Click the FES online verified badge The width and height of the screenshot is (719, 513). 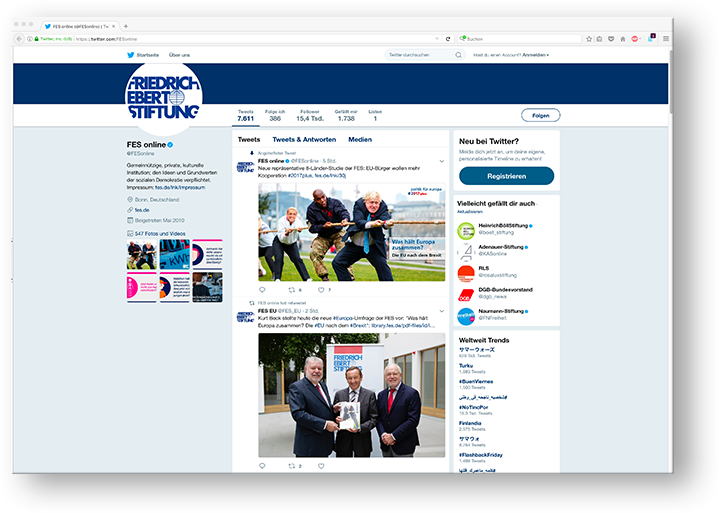coord(170,145)
